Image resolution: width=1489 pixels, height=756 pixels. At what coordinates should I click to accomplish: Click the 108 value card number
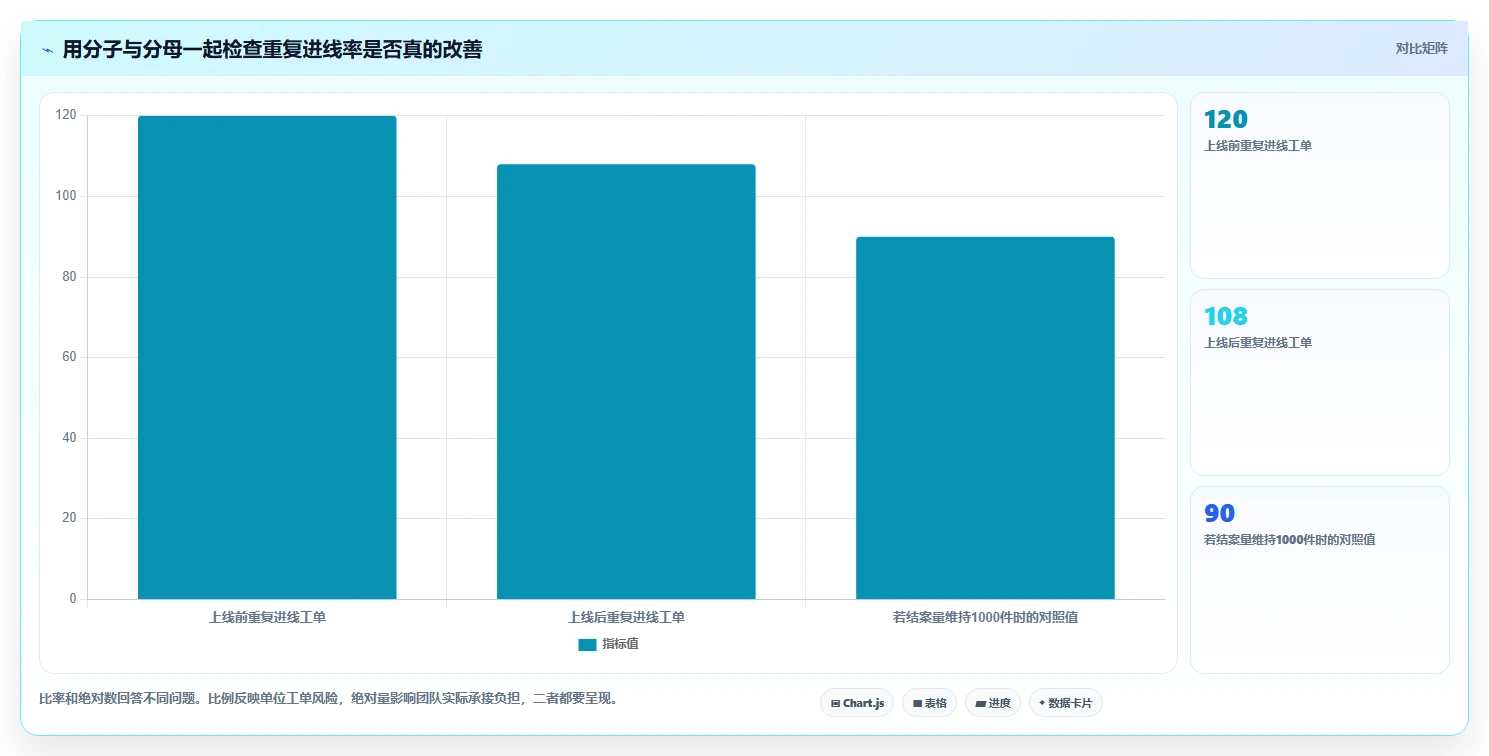(1226, 317)
